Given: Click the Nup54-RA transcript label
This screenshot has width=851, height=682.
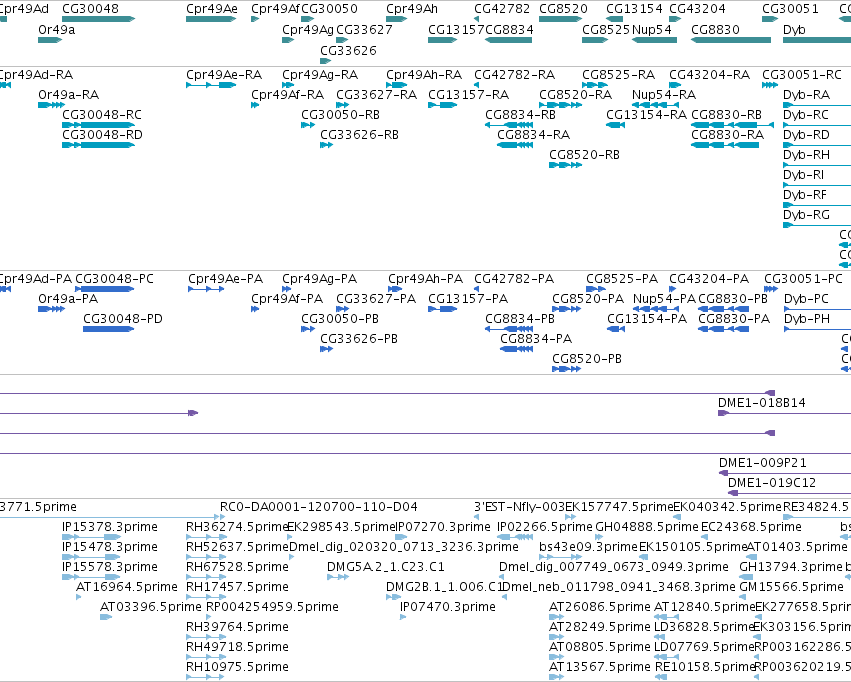Looking at the screenshot, I should pos(664,95).
